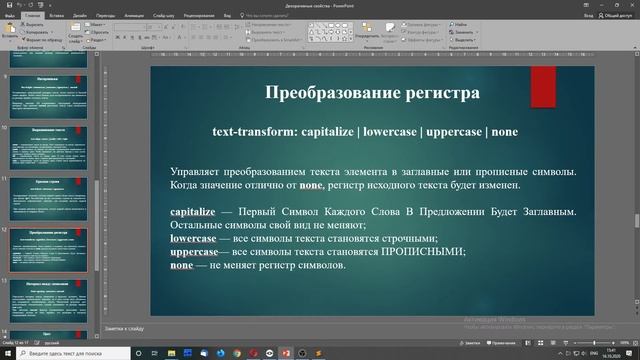Select slide 13 thumbnail
This screenshot has width=640, height=360.
pos(48,301)
